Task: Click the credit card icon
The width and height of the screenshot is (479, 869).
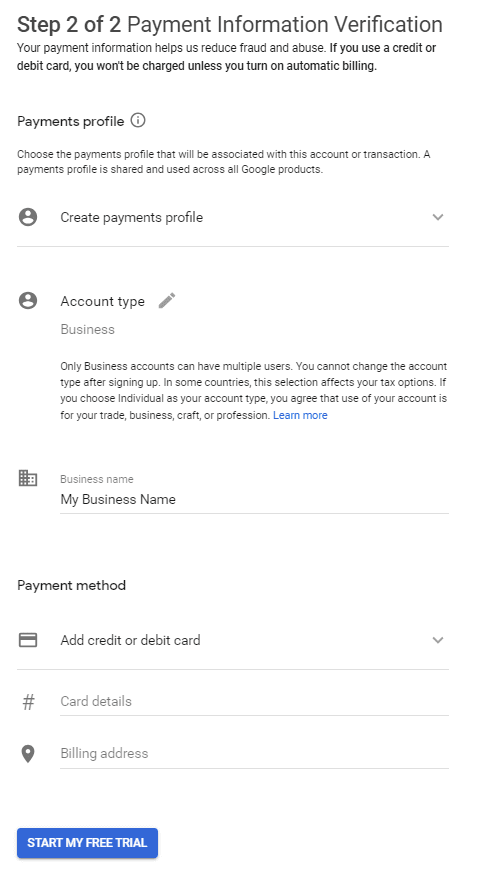Action: [x=28, y=640]
